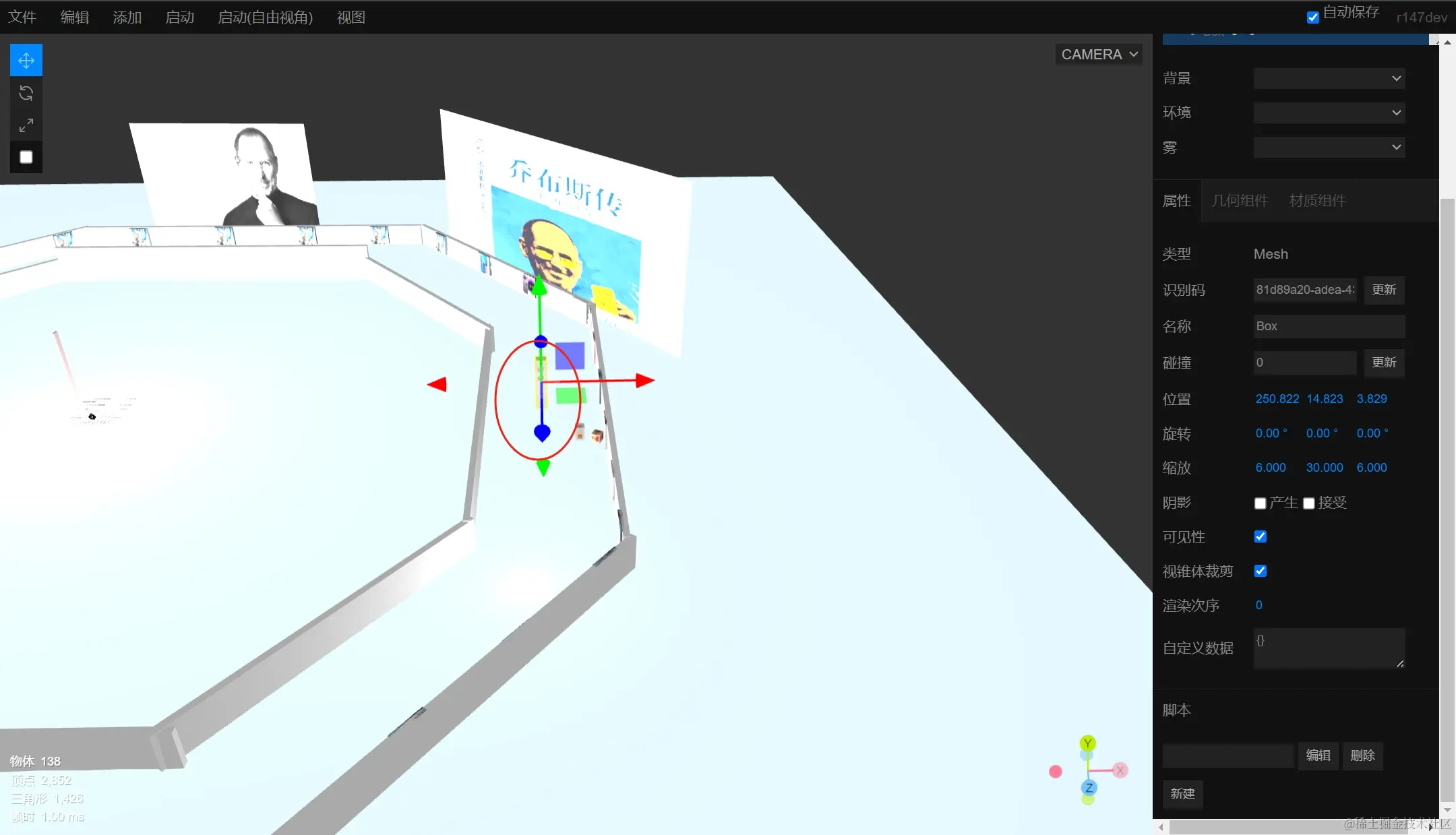Toggle the 自动保存 autosave checkbox

point(1312,18)
